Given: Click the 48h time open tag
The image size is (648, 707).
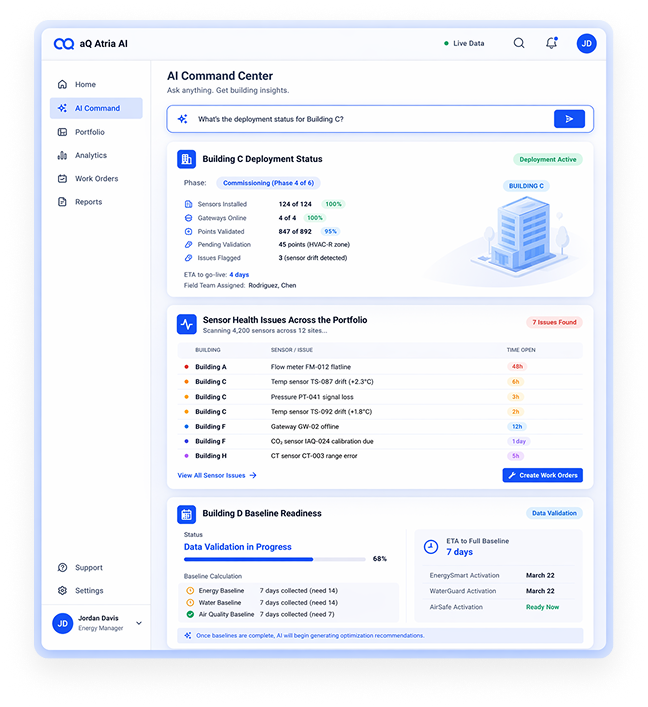Looking at the screenshot, I should tap(517, 367).
